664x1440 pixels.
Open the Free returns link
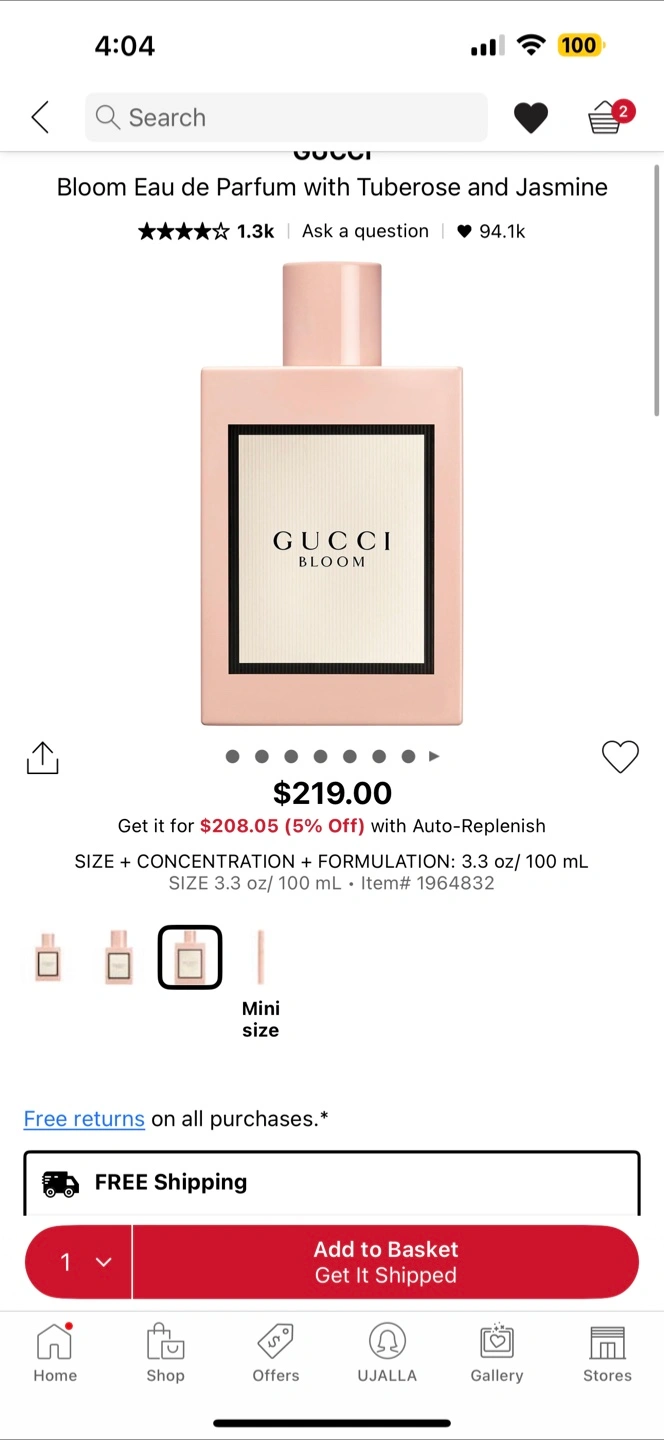coord(84,1119)
